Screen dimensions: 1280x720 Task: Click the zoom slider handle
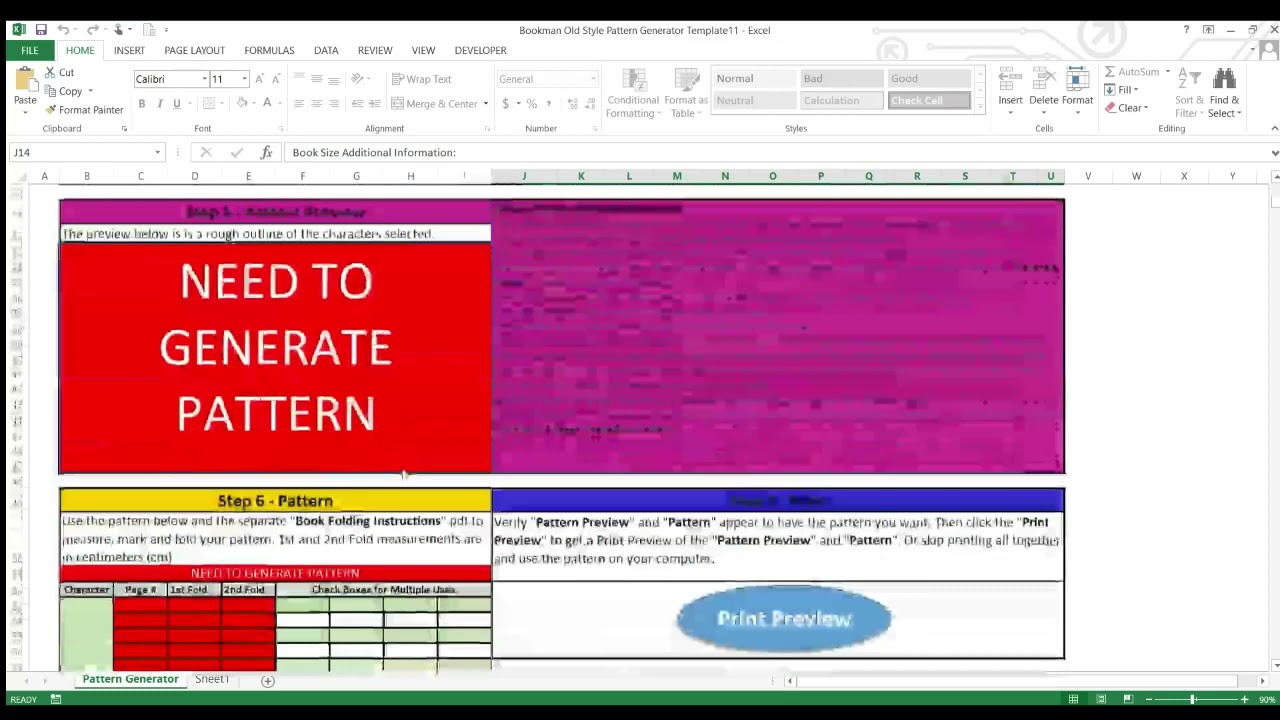pyautogui.click(x=1192, y=699)
